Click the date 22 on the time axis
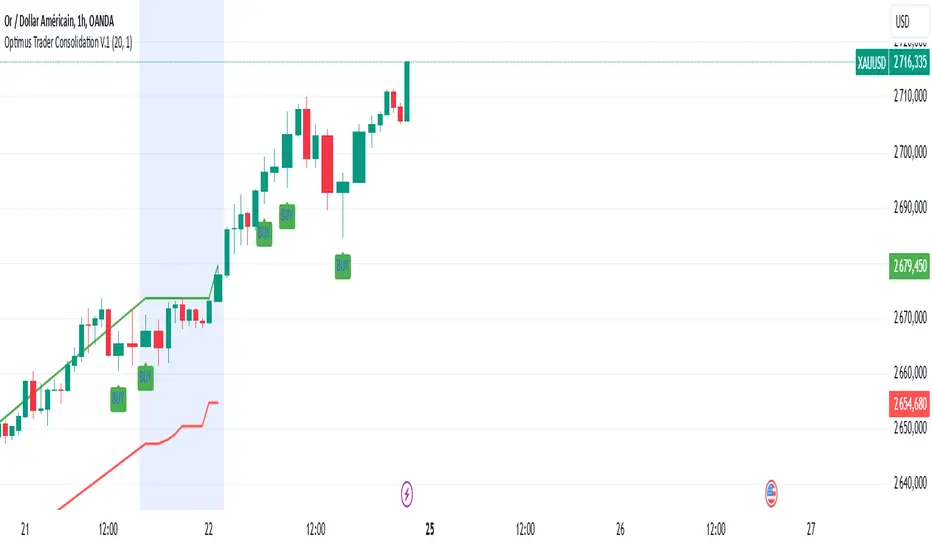The height and width of the screenshot is (550, 932). [209, 529]
